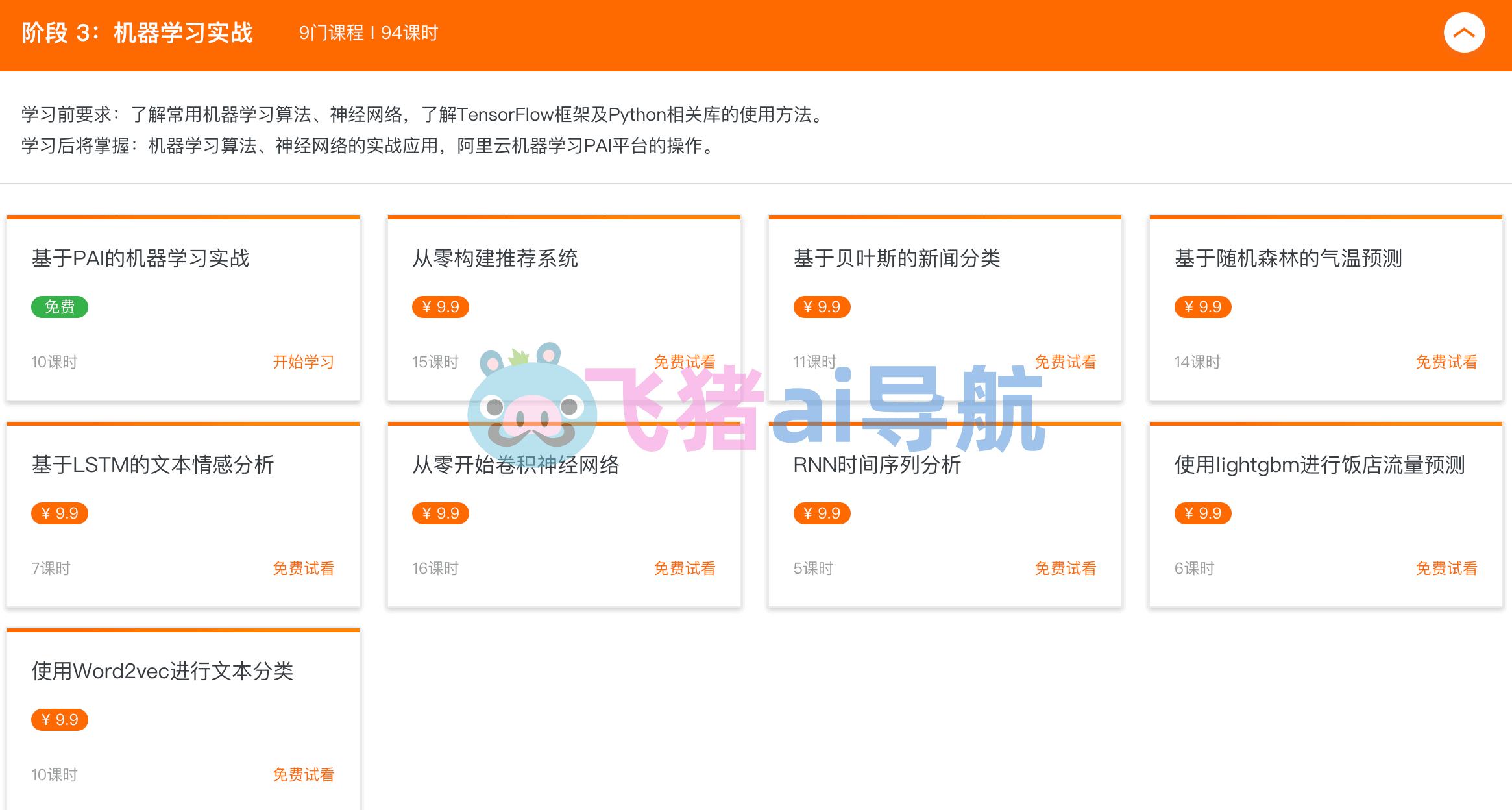Click ¥9.9 price badge on RNN时间序列分析
Viewport: 1512px width, 810px height.
pyautogui.click(x=822, y=513)
